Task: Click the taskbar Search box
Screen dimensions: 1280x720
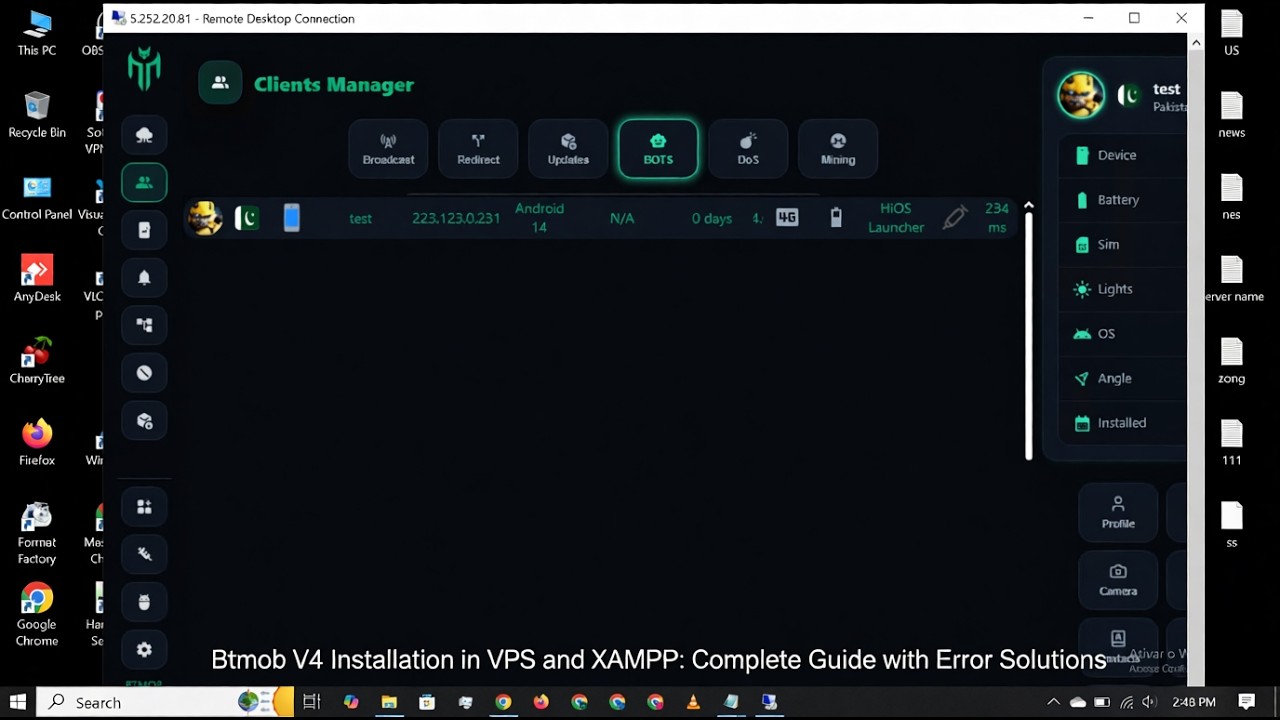Action: coord(165,702)
